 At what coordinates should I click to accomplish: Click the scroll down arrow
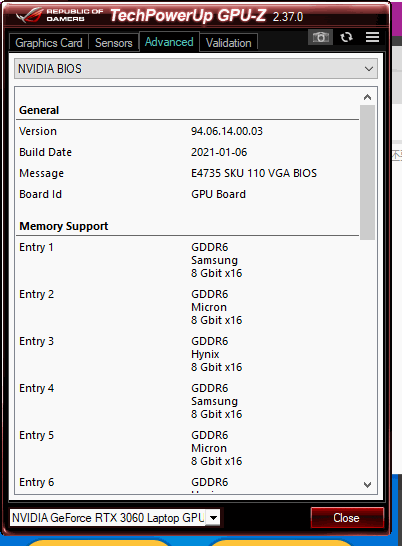367,485
